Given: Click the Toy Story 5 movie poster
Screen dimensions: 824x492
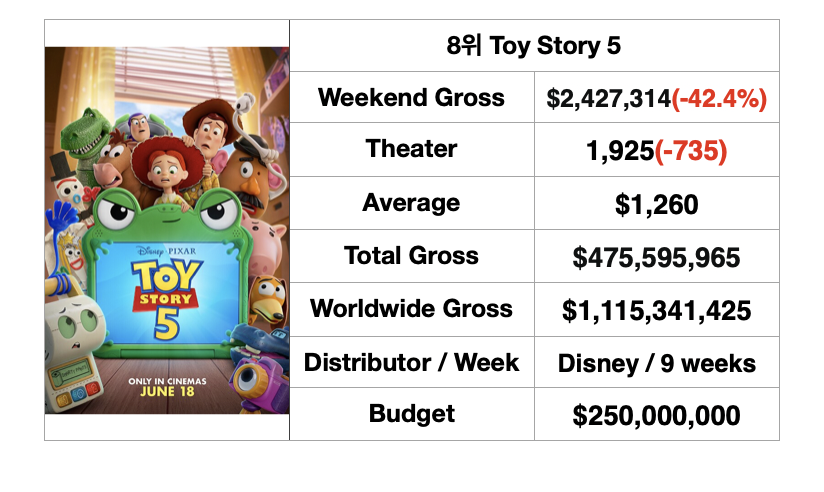Looking at the screenshot, I should (167, 230).
